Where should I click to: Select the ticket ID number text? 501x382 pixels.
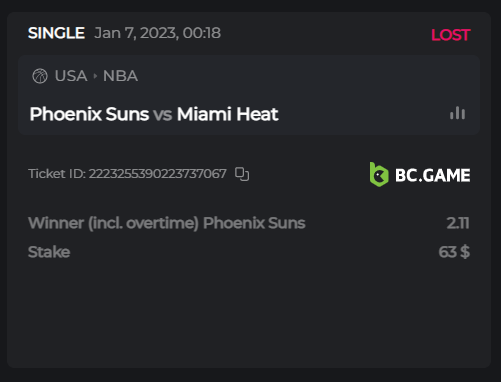(x=158, y=174)
